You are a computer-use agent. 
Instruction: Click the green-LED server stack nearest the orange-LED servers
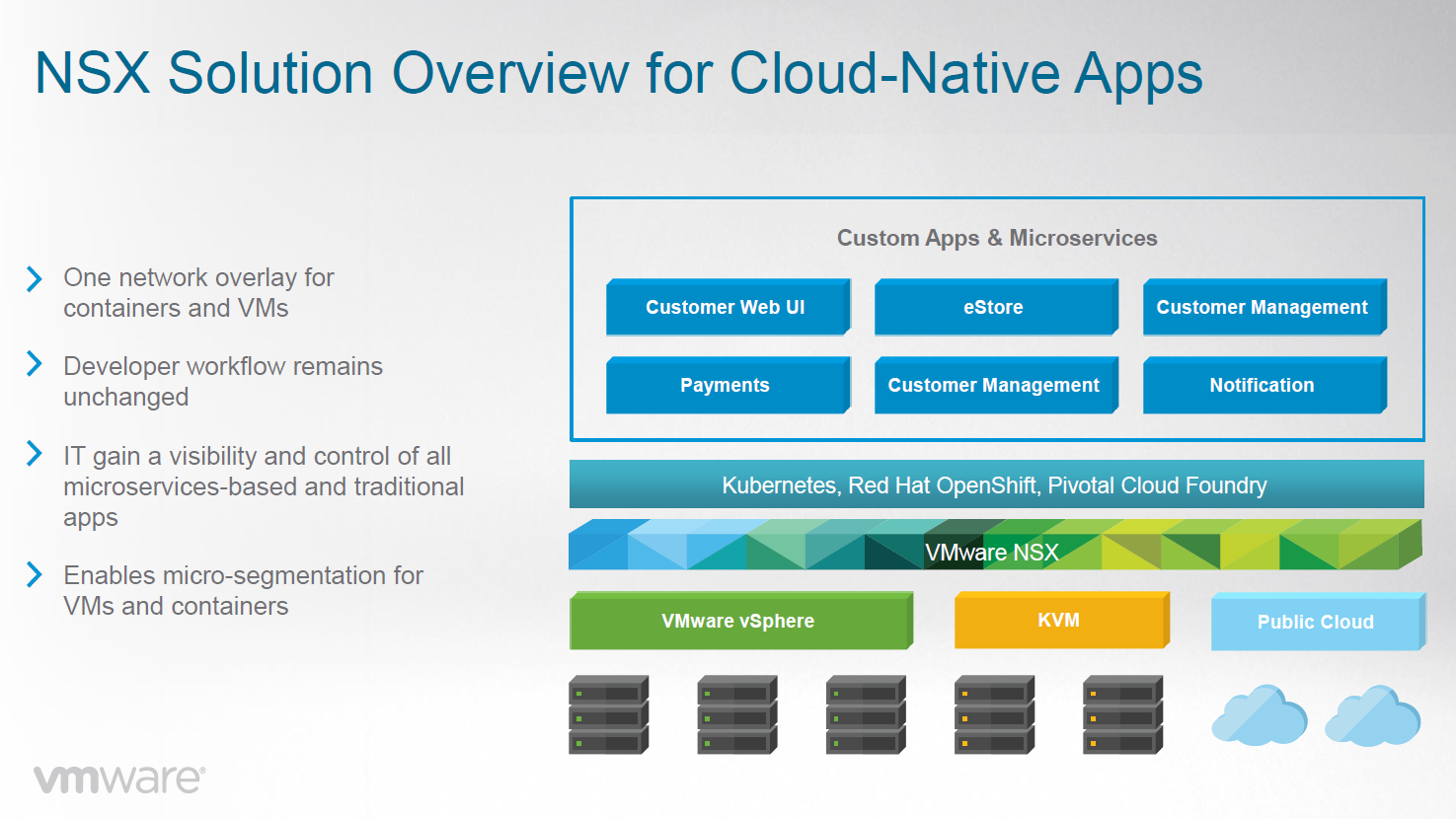[866, 715]
